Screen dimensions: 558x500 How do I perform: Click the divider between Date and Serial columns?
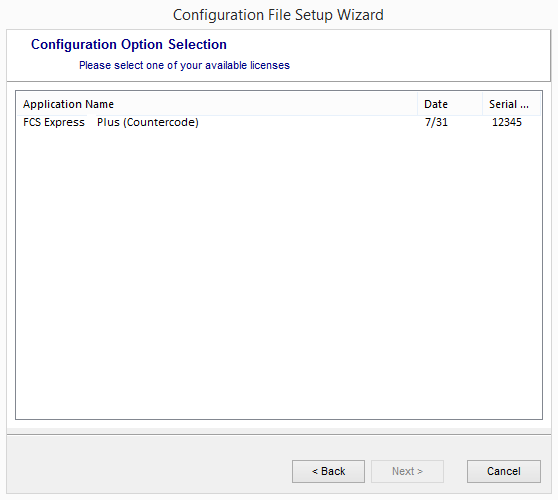tap(483, 104)
